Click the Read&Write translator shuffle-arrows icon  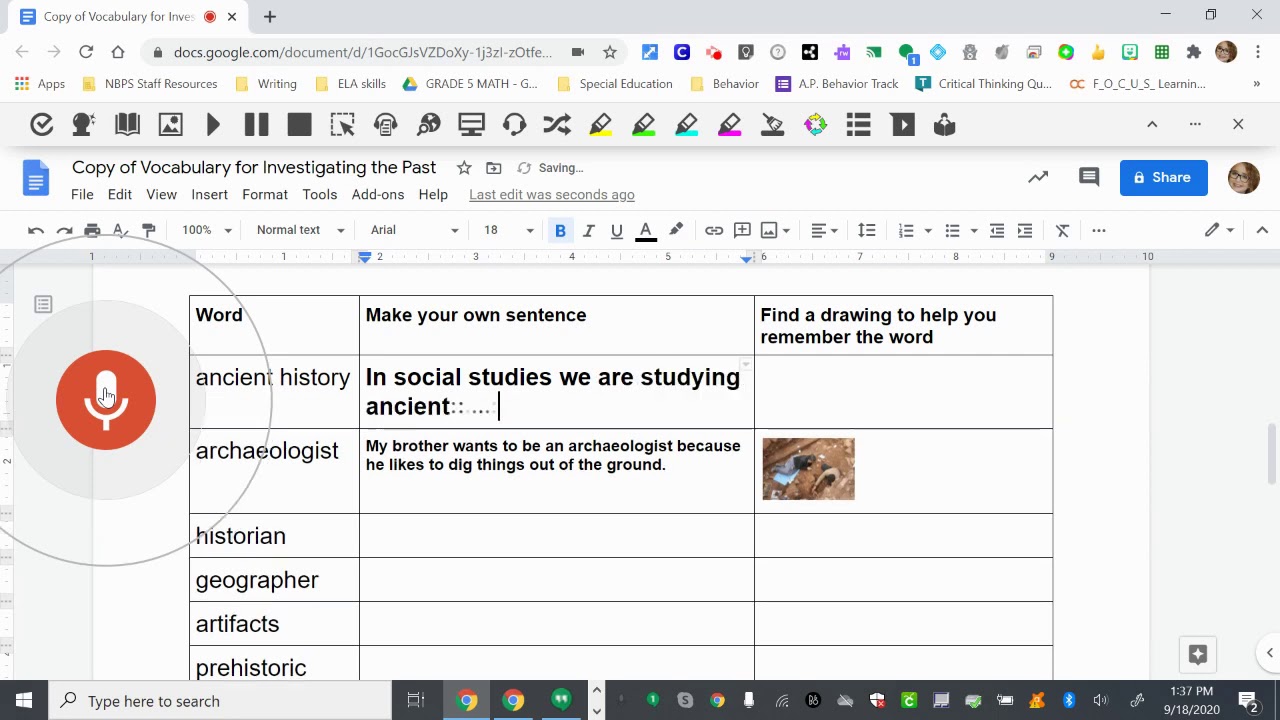coord(557,125)
